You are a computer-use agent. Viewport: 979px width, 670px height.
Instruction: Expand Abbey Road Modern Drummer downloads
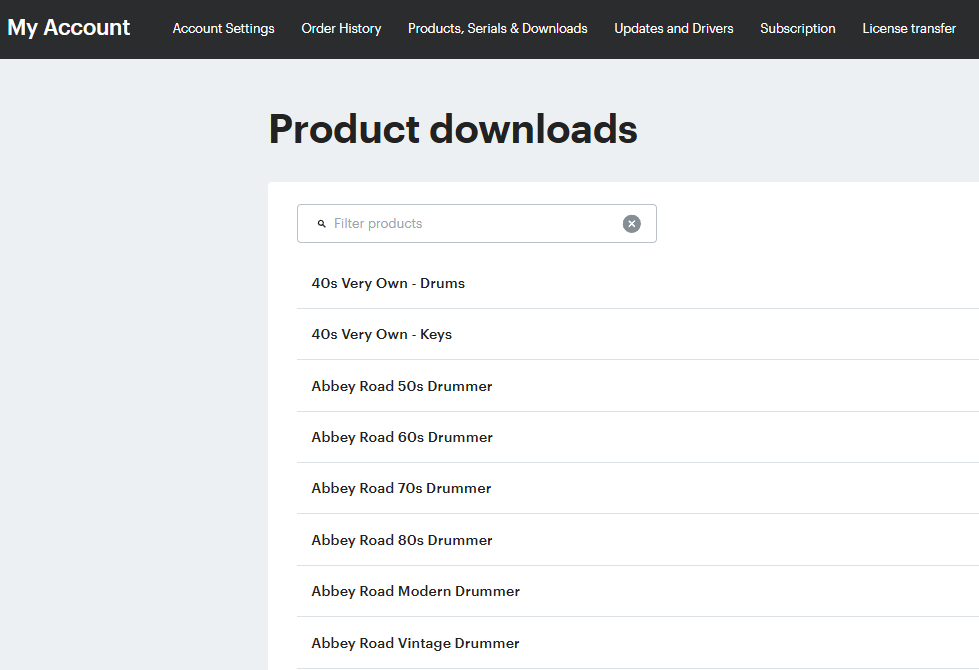(x=415, y=591)
